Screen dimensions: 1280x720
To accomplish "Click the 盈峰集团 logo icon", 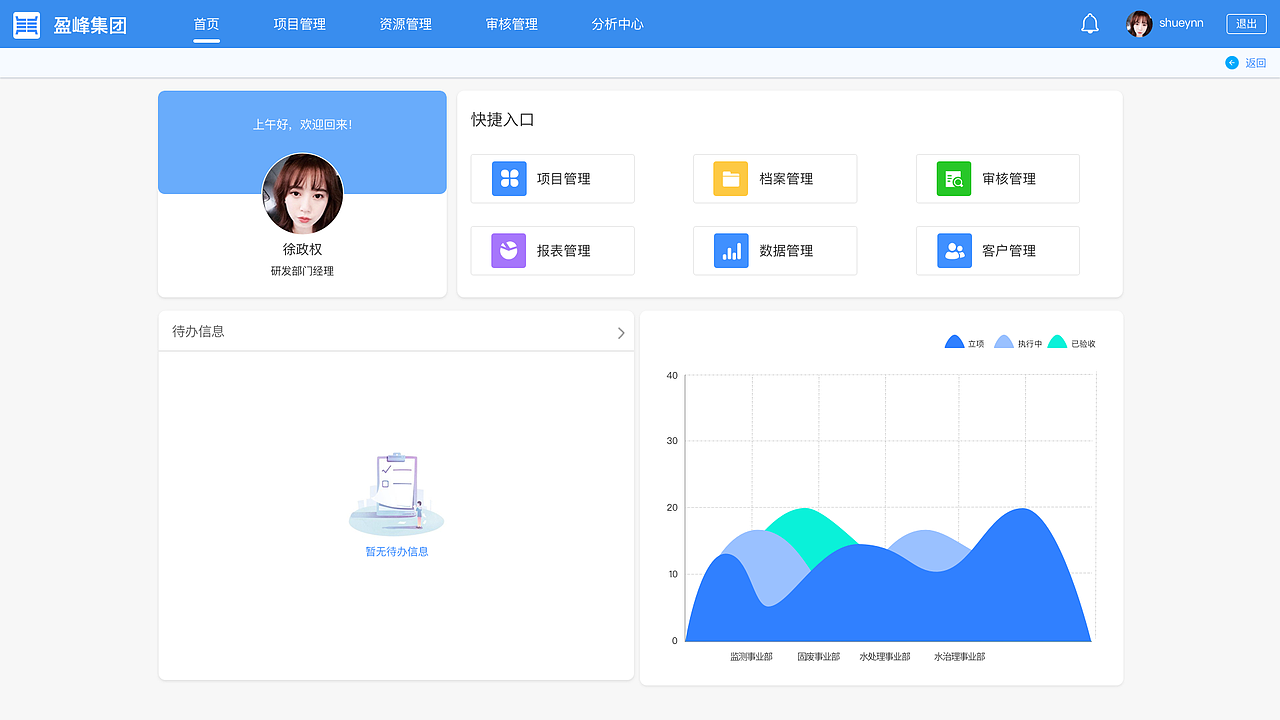I will coord(26,23).
